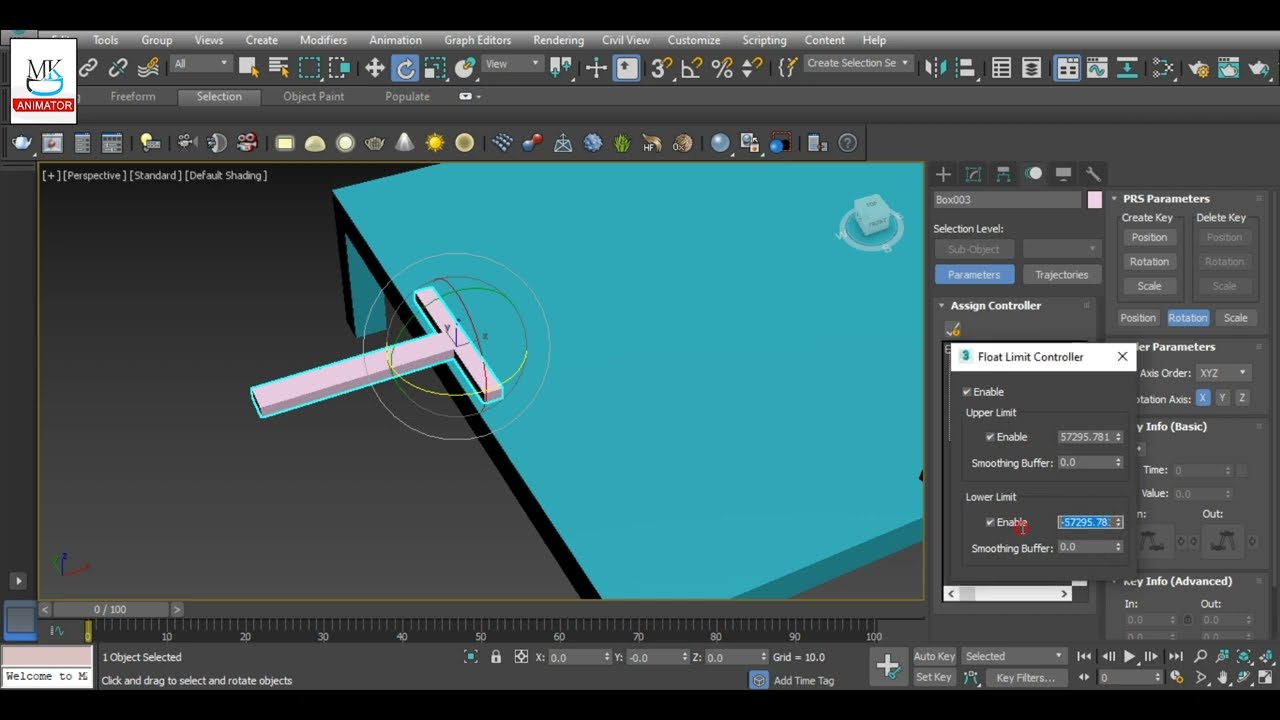Open the Create Selection Set dropdown
Screen dimensions: 1280x720
click(x=858, y=63)
